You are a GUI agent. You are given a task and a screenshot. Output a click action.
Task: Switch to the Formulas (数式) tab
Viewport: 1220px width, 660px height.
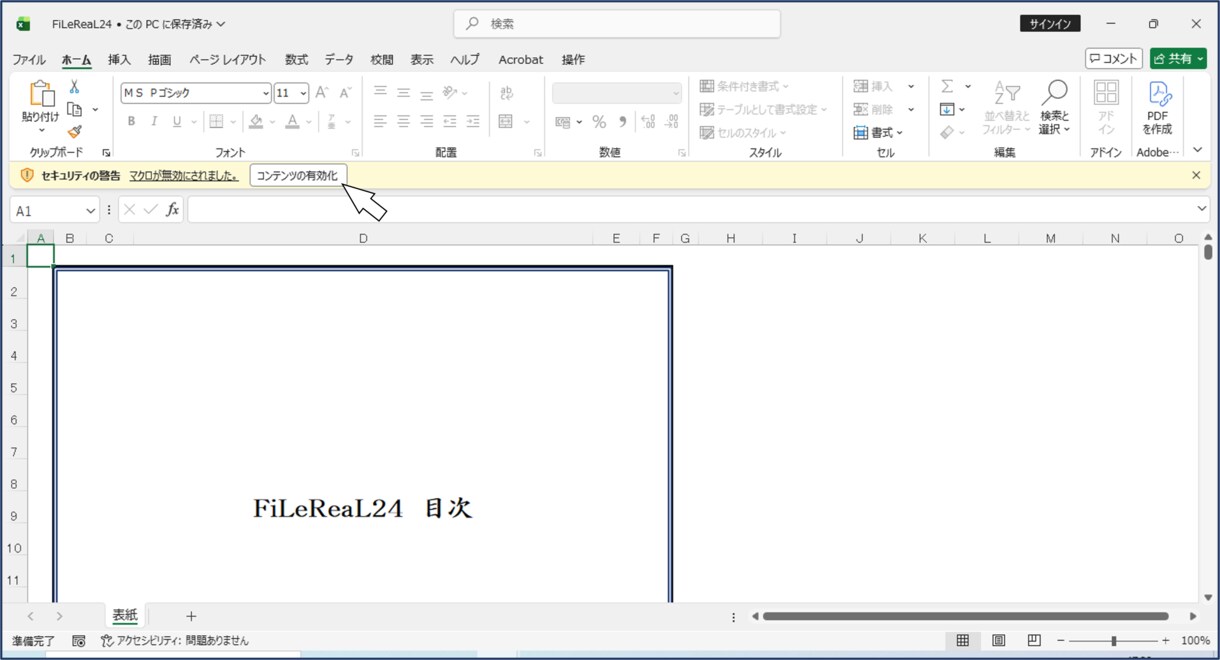point(296,59)
